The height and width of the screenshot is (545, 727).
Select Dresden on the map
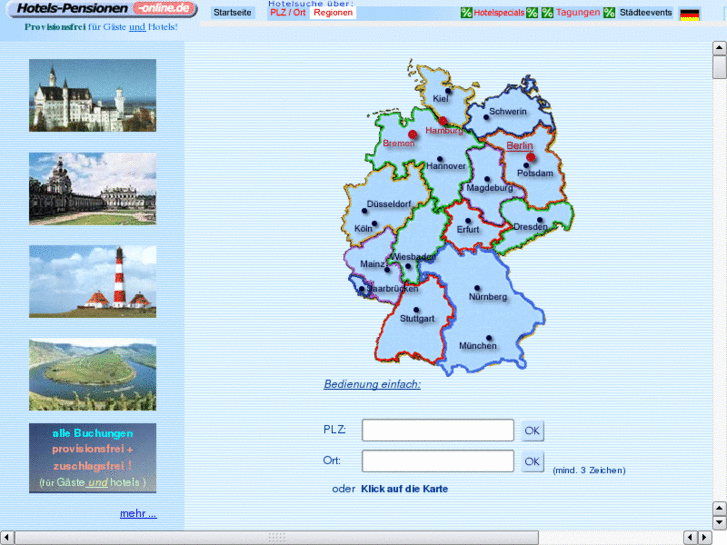tap(530, 227)
